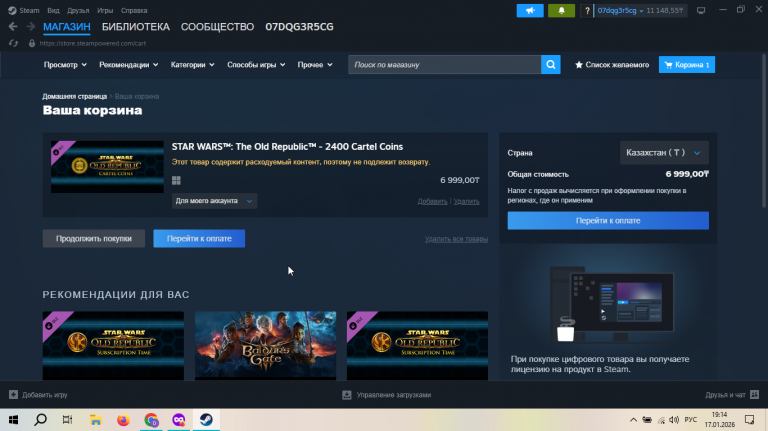Screen dimensions: 768x431
Task: Open the announcements megaphone button
Action: pos(530,10)
